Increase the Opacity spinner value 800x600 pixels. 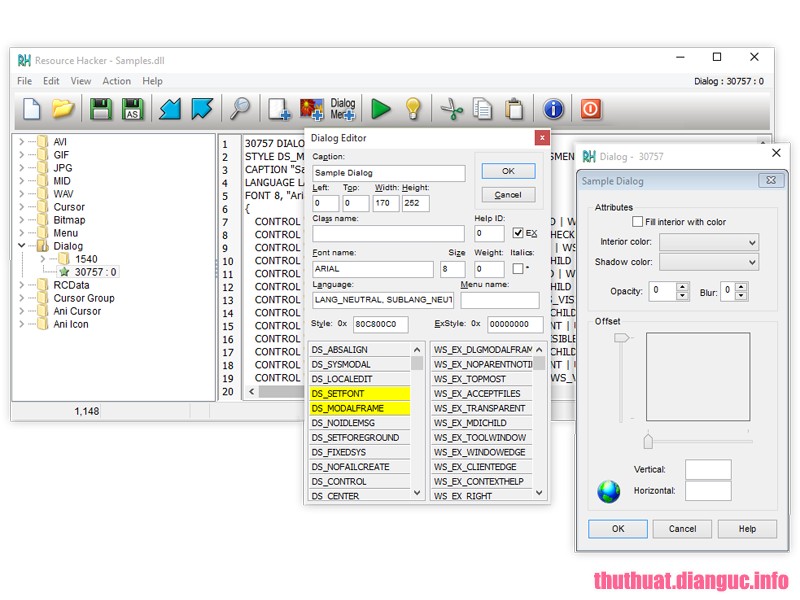coord(682,287)
